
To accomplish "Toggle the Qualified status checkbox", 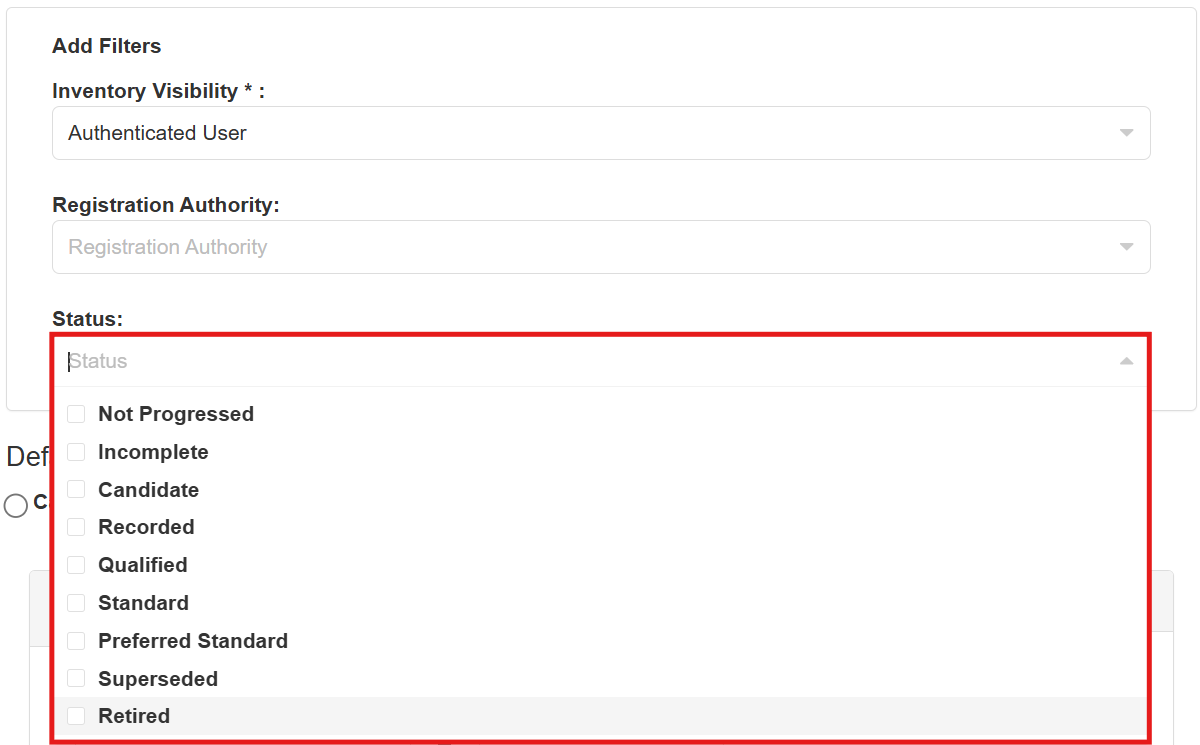I will 76,565.
